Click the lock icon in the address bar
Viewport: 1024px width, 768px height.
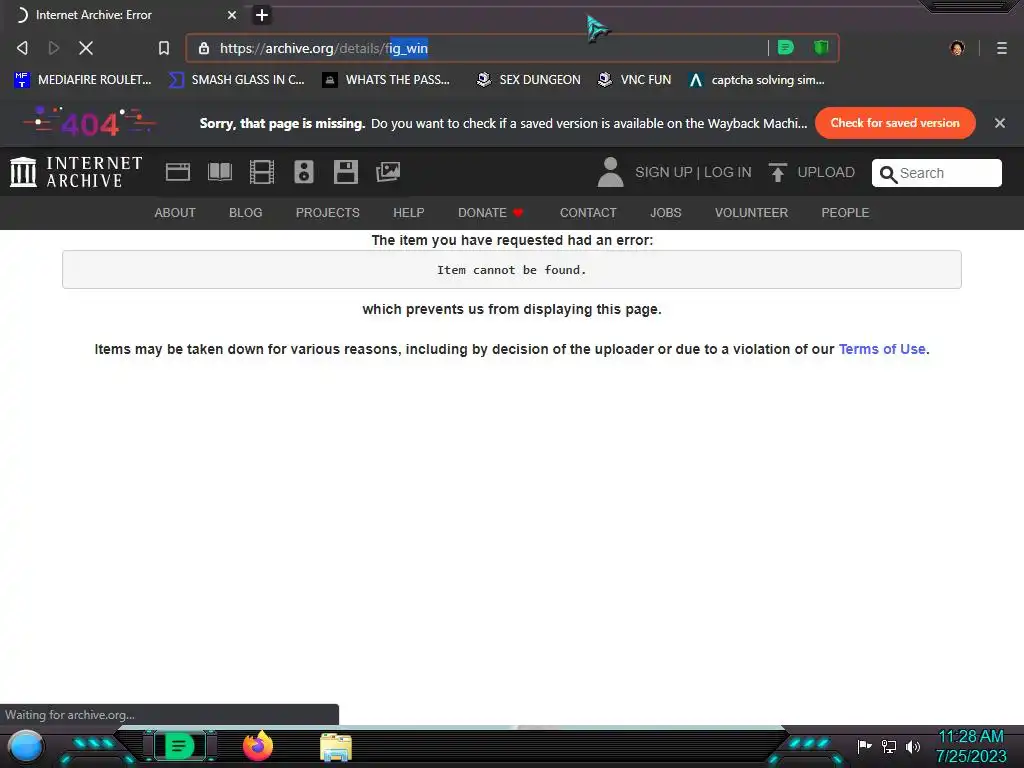pos(204,48)
